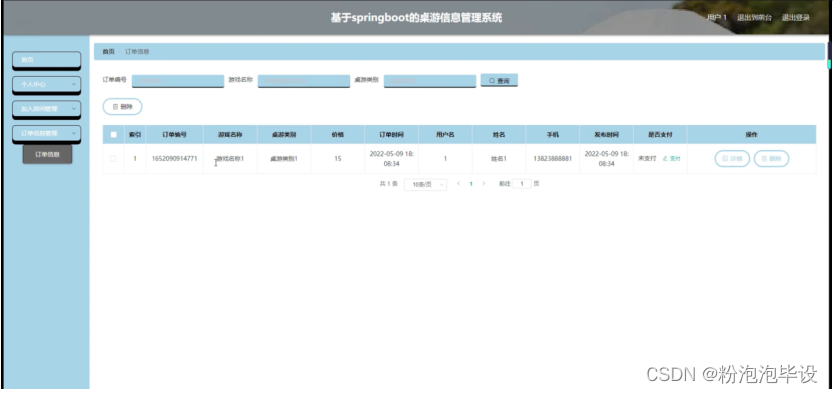Image resolution: width=833 pixels, height=393 pixels.
Task: Focus the 订单编号 search field
Action: pyautogui.click(x=177, y=80)
